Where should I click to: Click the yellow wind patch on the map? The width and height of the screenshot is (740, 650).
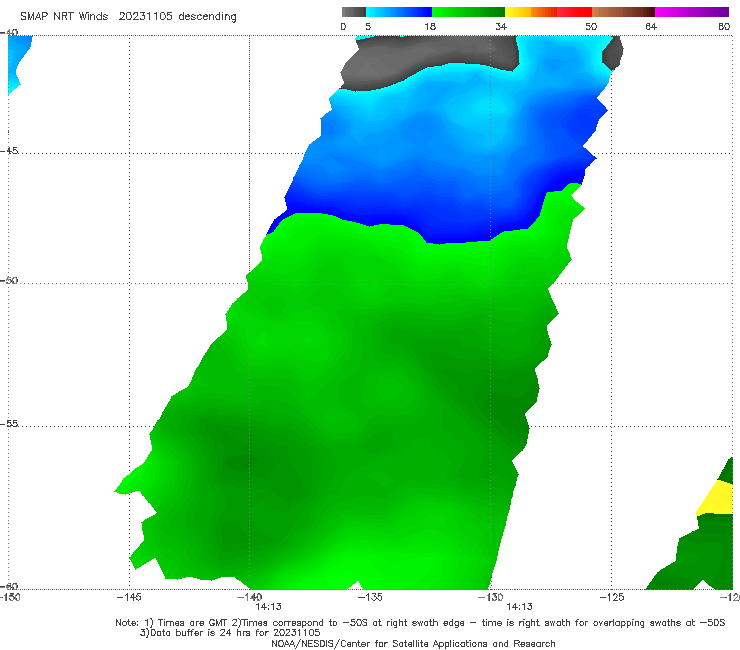pos(716,499)
